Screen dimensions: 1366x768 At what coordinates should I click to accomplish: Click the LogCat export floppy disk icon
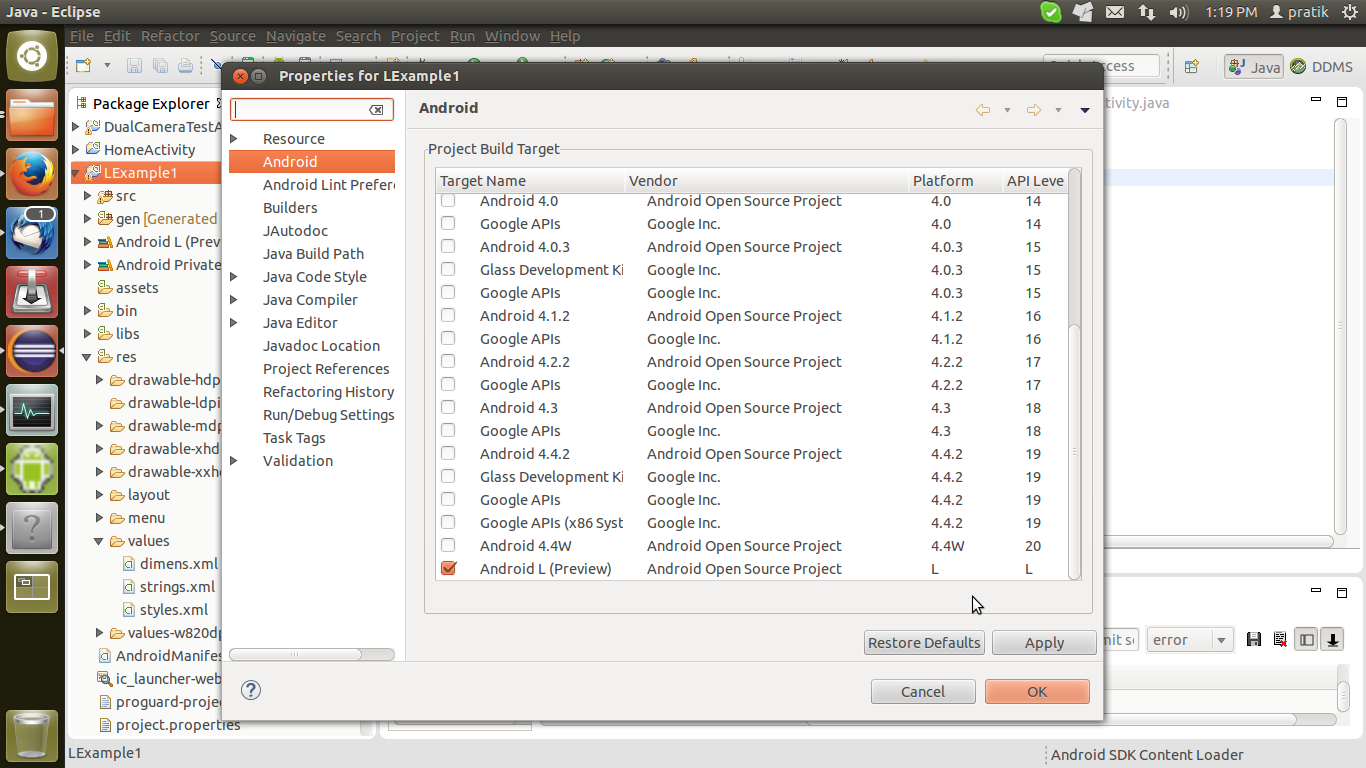pos(1254,640)
